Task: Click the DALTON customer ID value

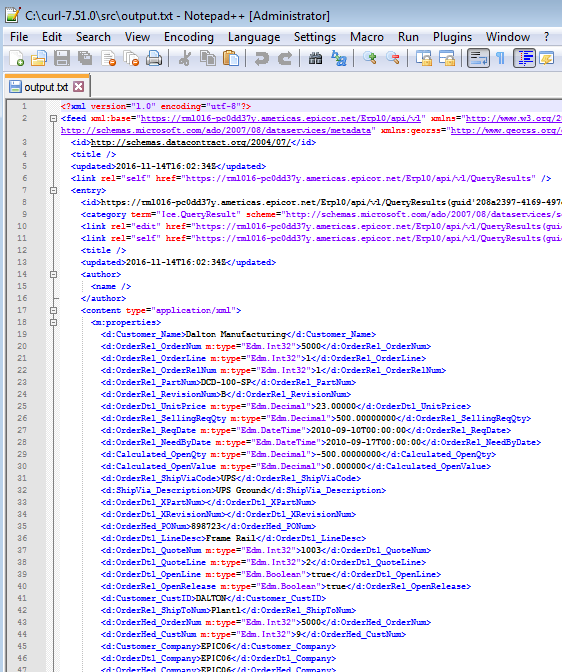Action: (x=210, y=598)
